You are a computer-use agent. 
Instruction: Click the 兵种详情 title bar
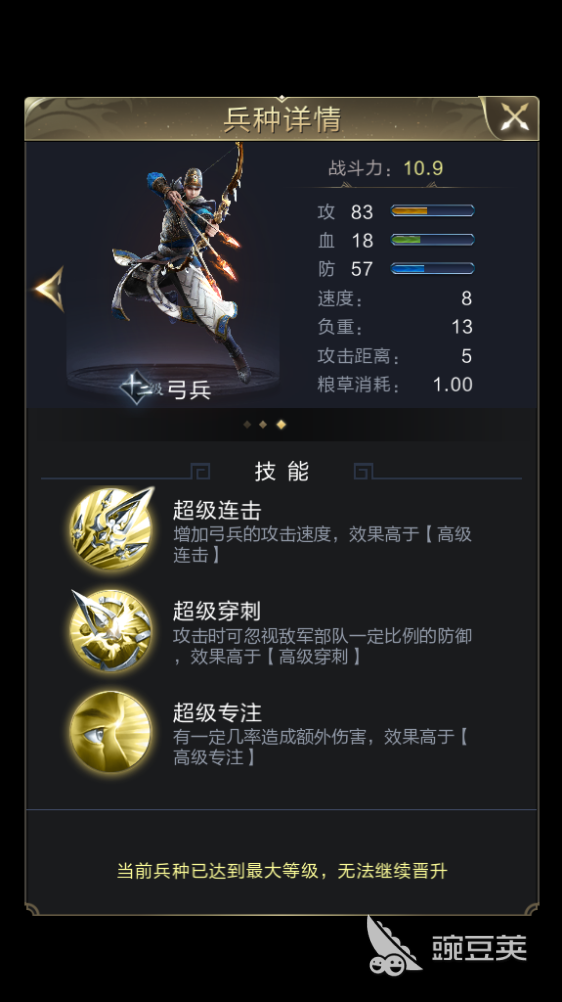[x=282, y=119]
